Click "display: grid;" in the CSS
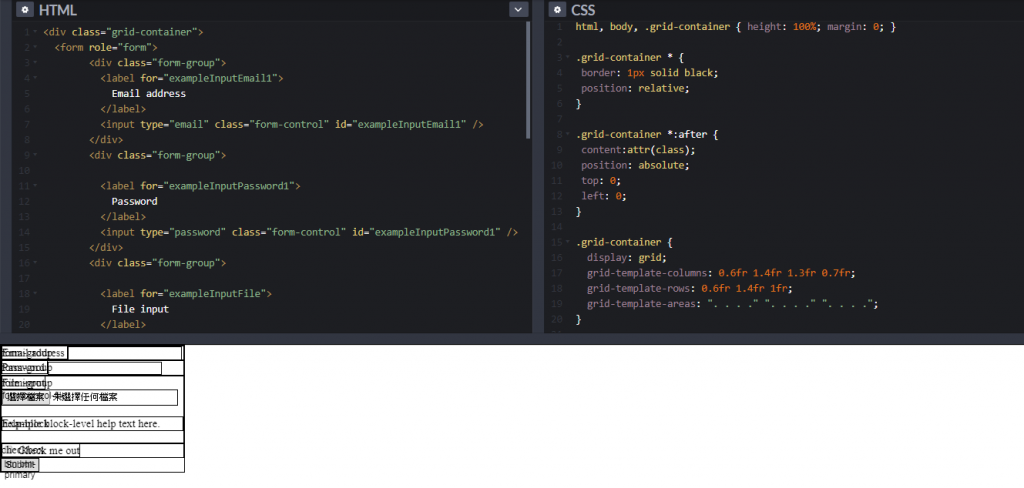The image size is (1024, 488). pyautogui.click(x=626, y=257)
